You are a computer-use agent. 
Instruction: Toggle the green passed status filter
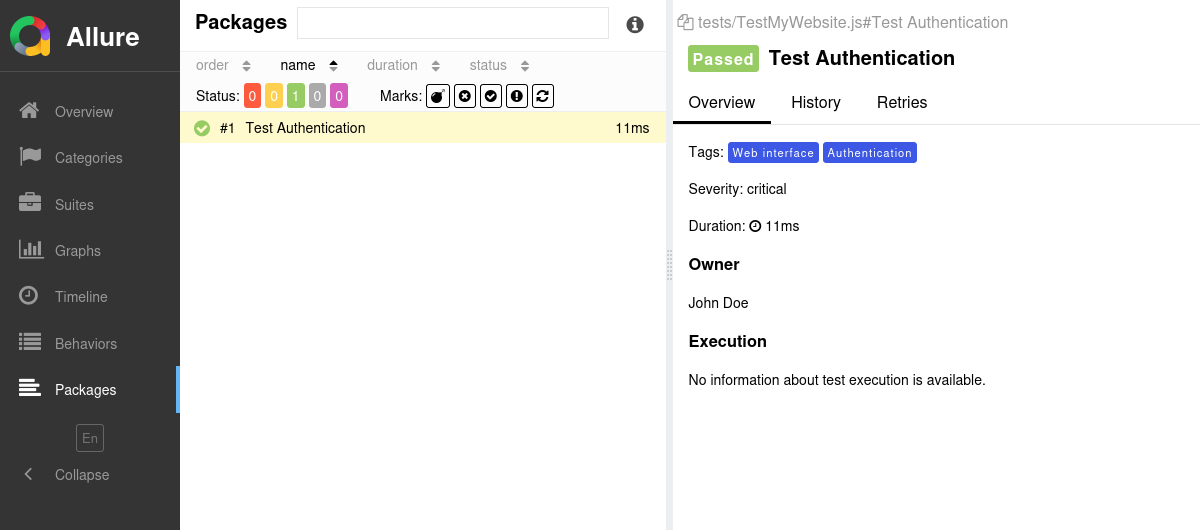[x=296, y=96]
